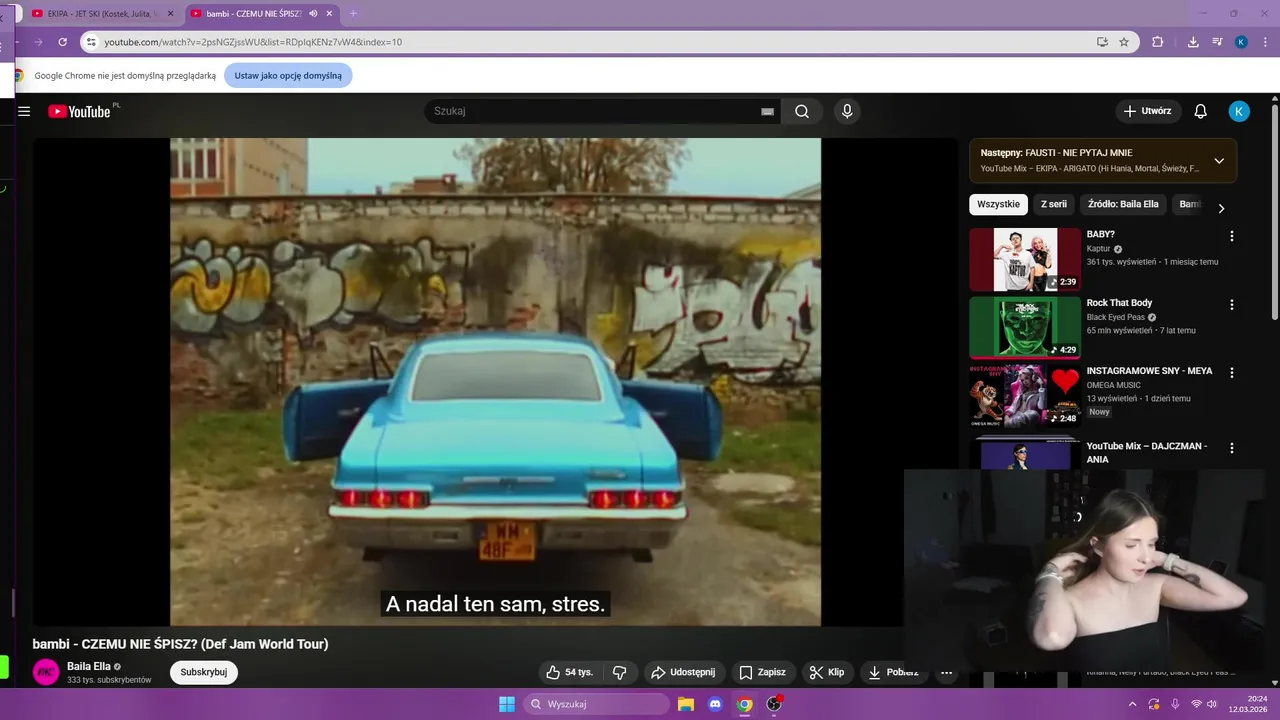Click the forward navigation arrow in Chrome
1280x720 pixels.
click(38, 42)
